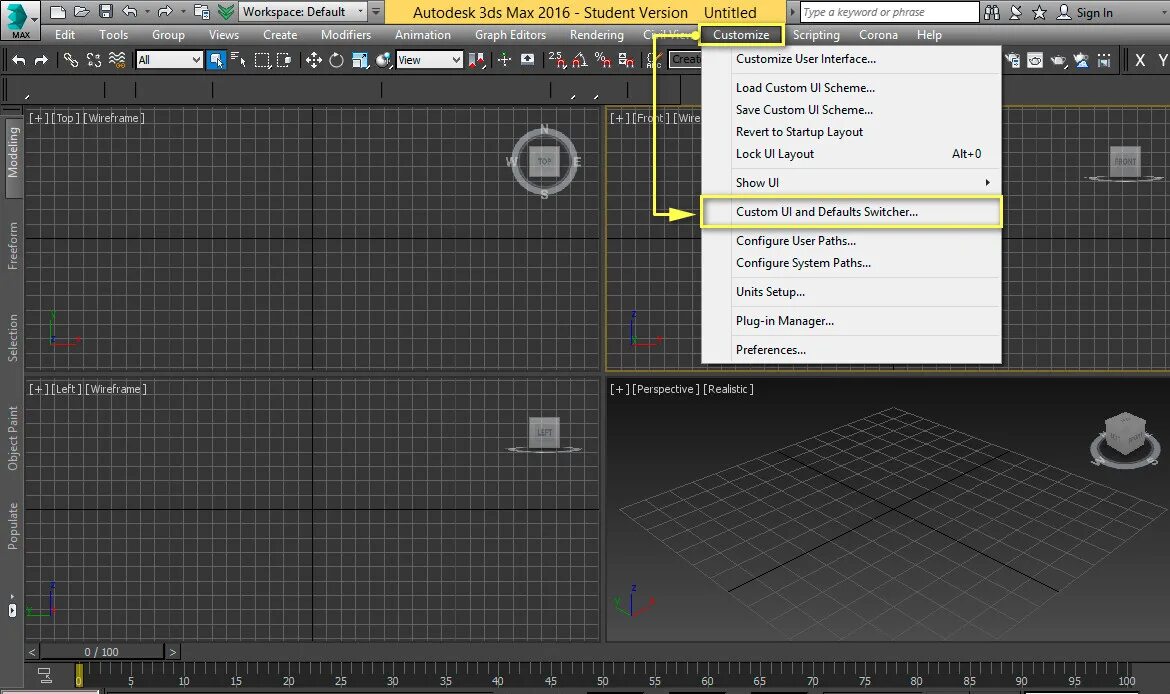Click Edit Named Selection Sets icon

[x=654, y=60]
